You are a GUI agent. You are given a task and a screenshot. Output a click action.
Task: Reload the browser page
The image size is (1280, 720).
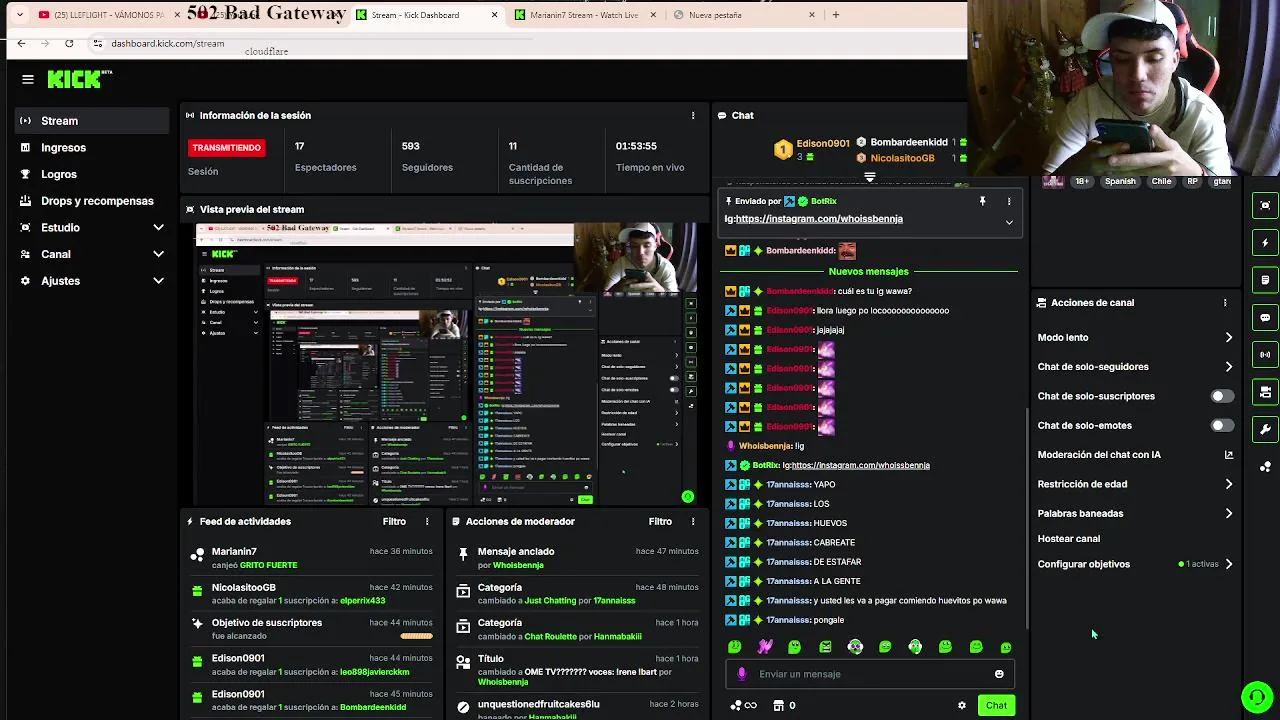(69, 43)
